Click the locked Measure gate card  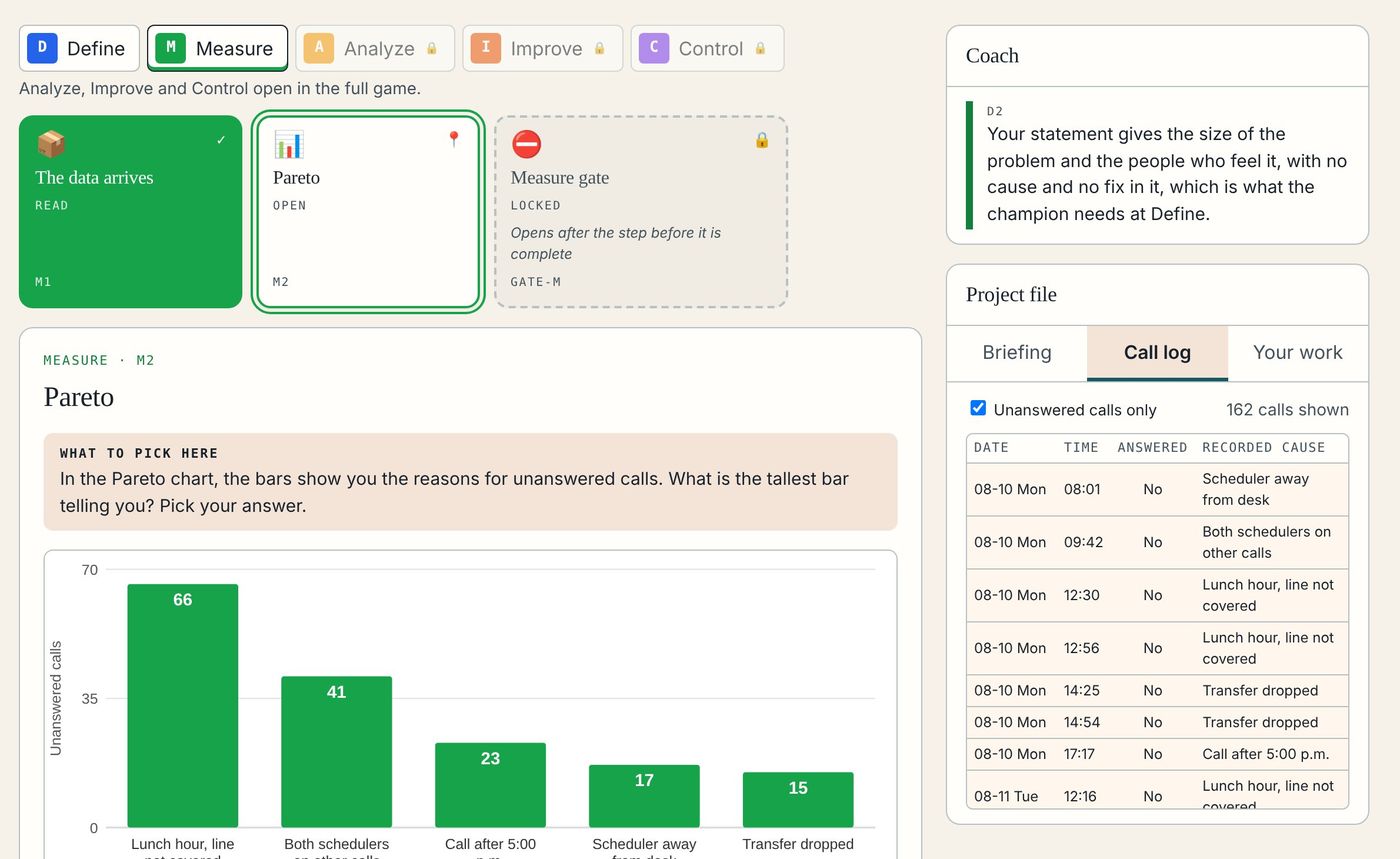tap(641, 212)
